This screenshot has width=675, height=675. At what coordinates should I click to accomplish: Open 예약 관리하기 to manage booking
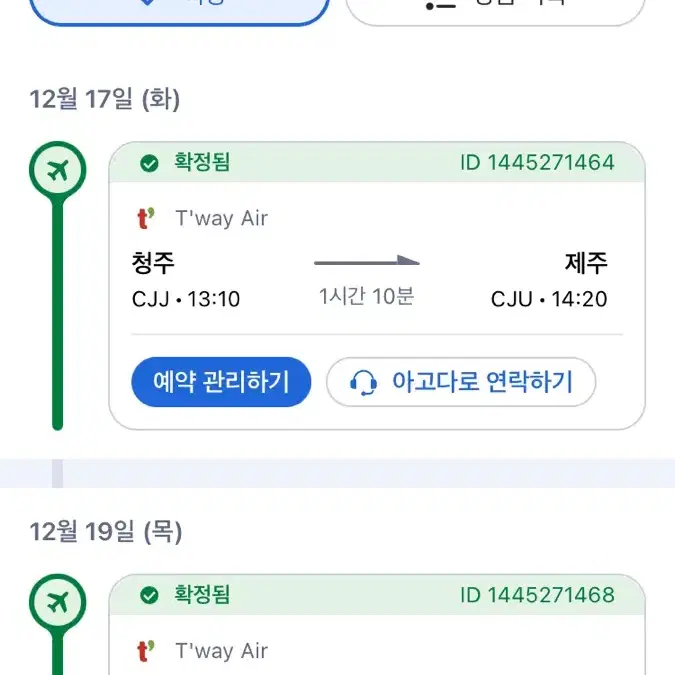[x=221, y=382]
